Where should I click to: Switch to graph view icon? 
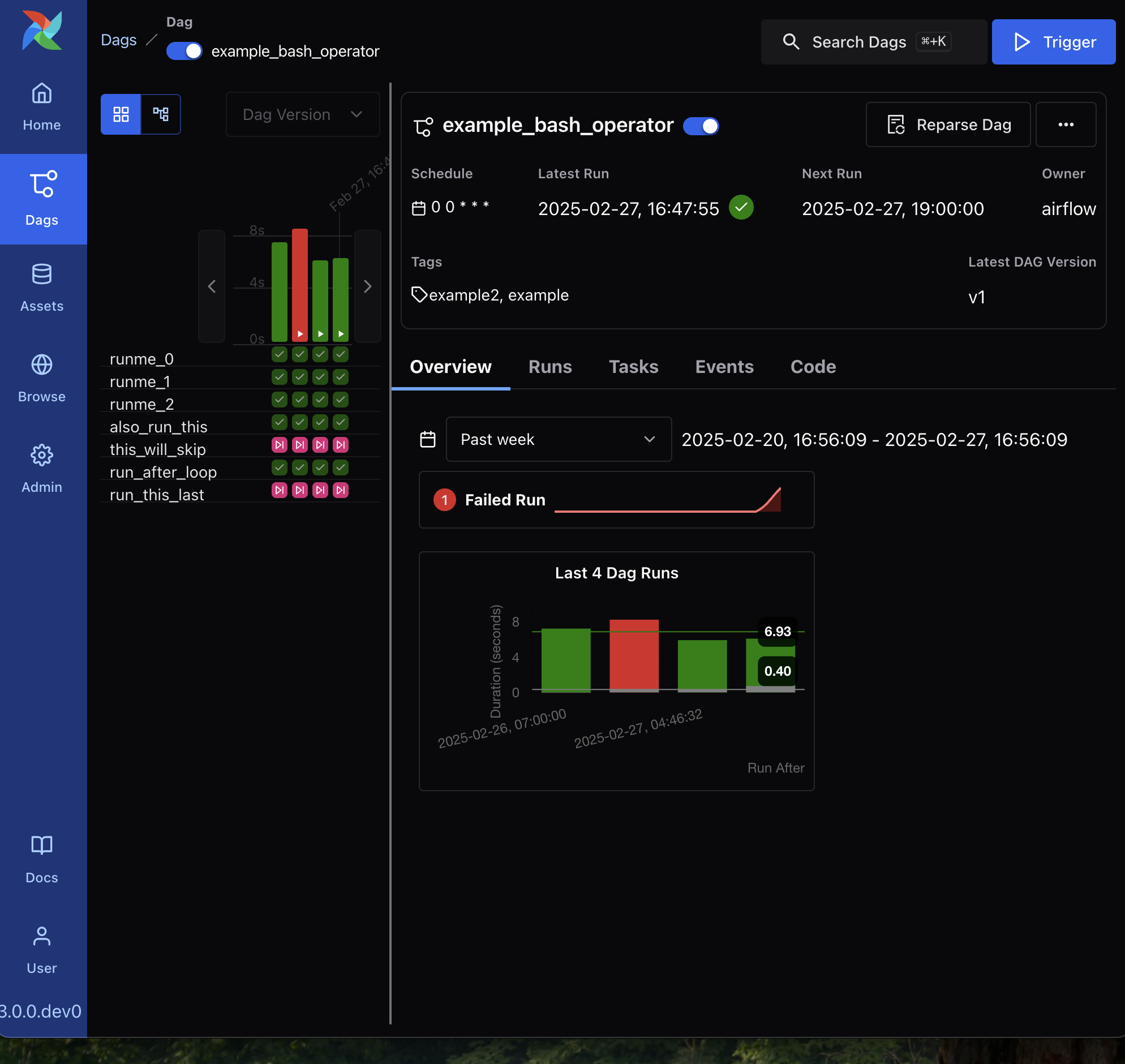click(161, 114)
